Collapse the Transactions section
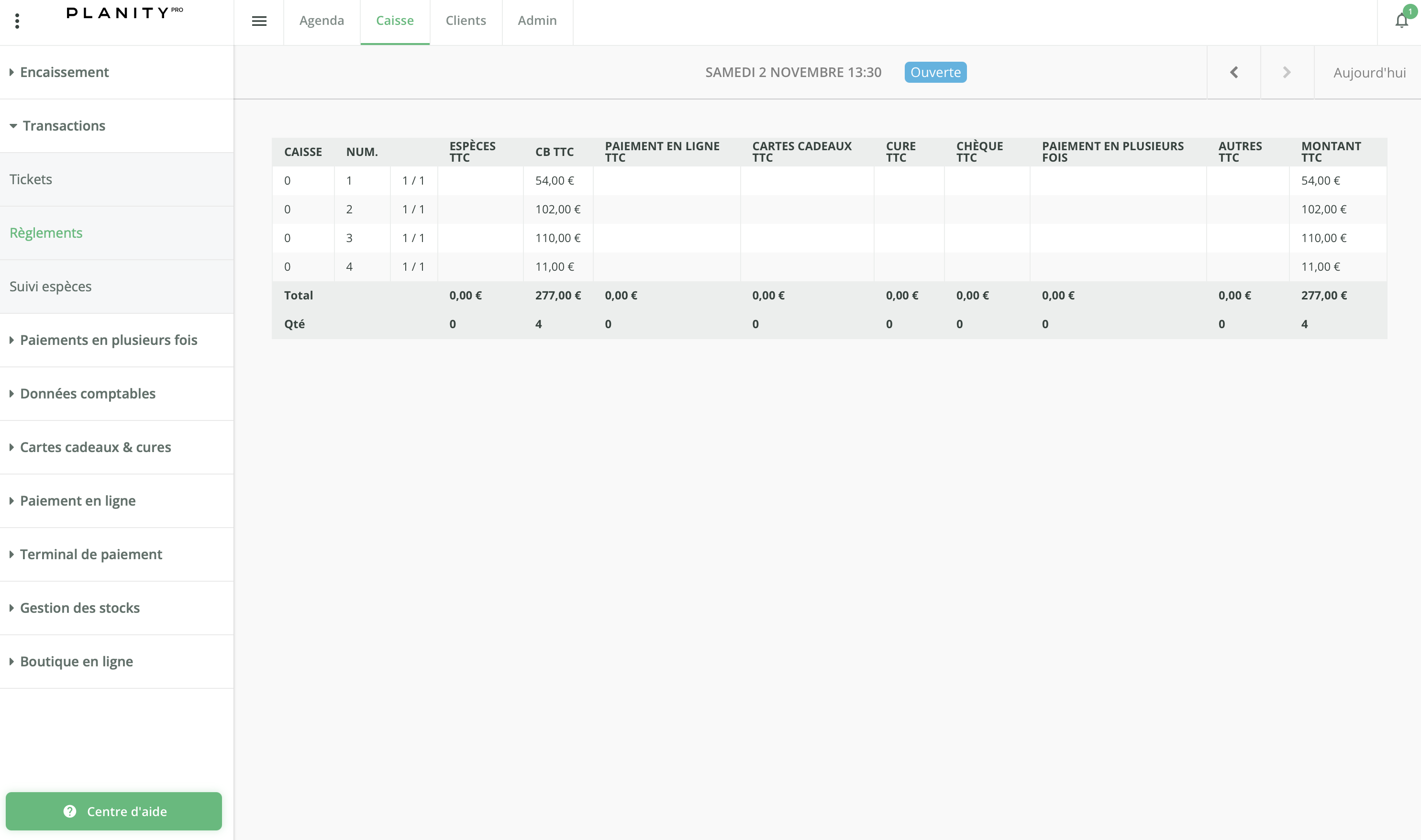Viewport: 1421px width, 840px height. pos(64,126)
